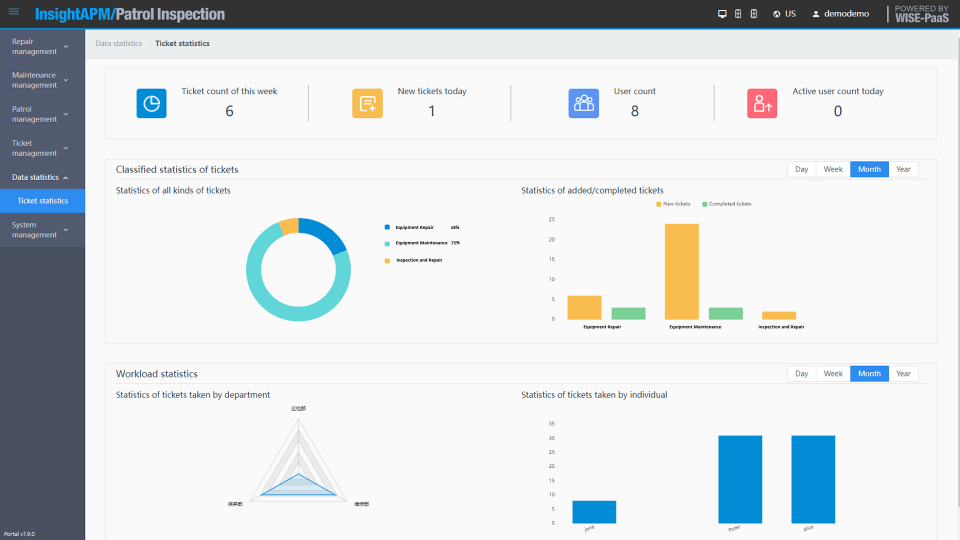Click the red Active user count icon
This screenshot has width=960, height=540.
point(762,103)
